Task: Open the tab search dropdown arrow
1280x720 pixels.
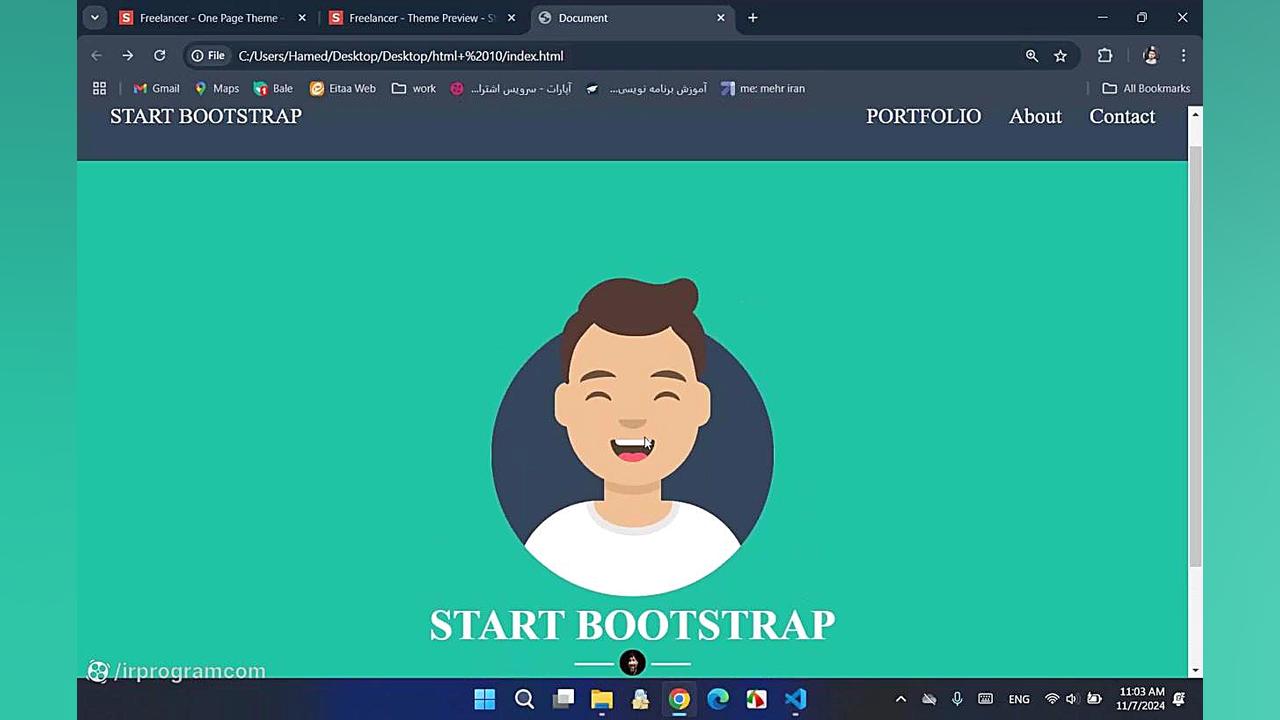Action: pos(94,17)
